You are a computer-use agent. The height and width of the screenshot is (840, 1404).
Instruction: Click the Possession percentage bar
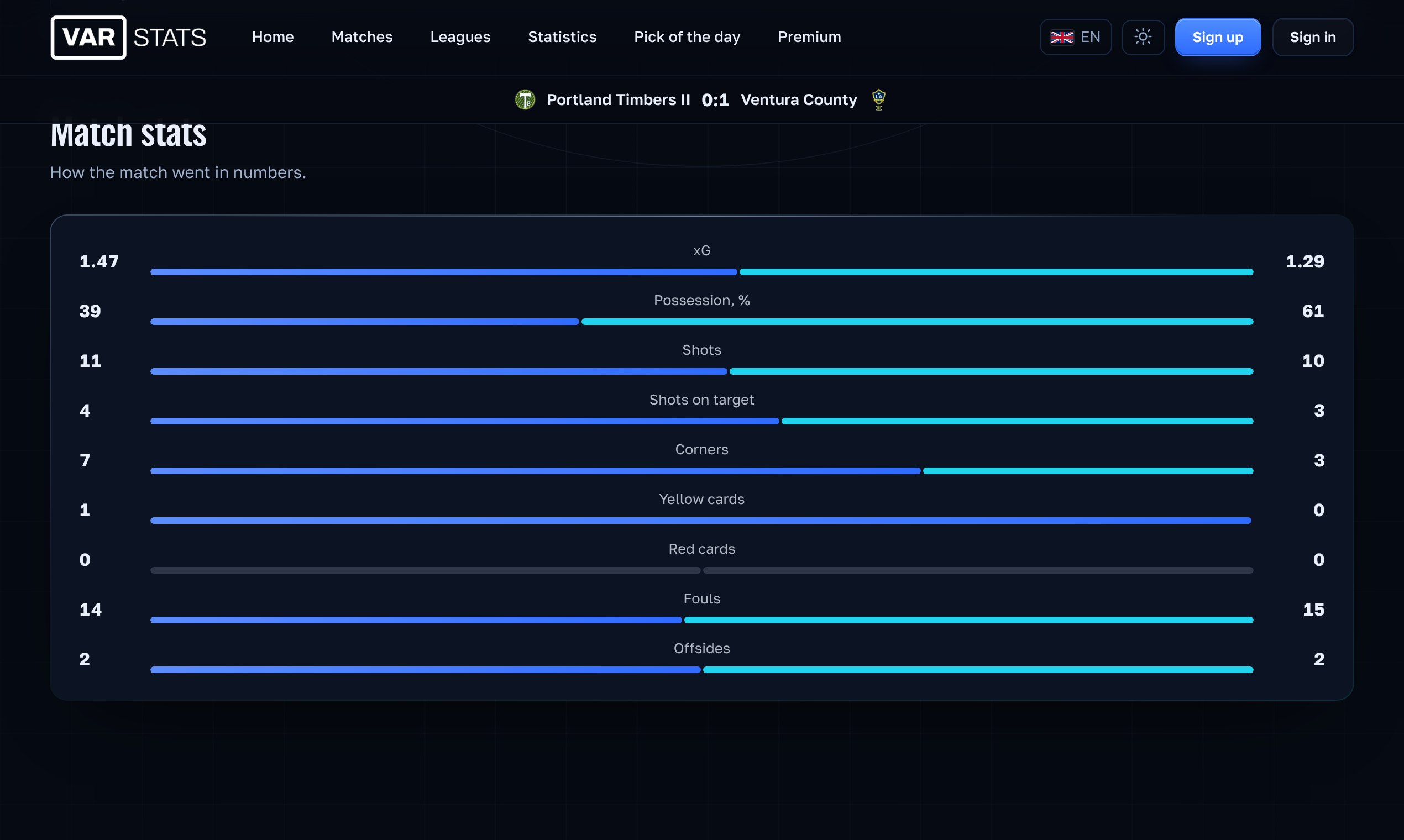pyautogui.click(x=702, y=322)
